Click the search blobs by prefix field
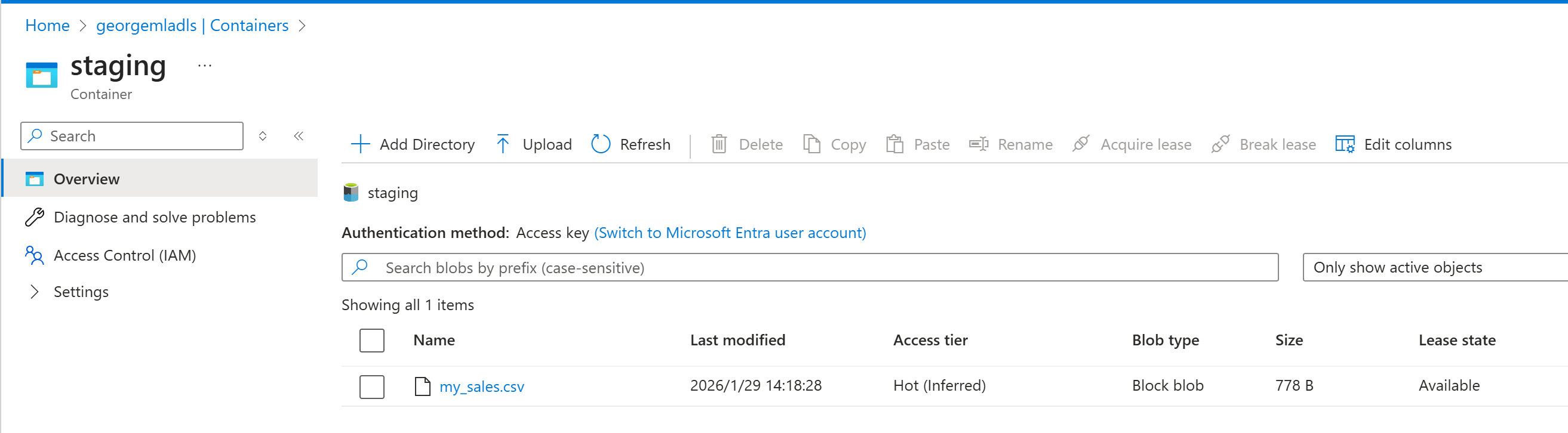Screen dimensions: 1568x433 click(x=810, y=268)
